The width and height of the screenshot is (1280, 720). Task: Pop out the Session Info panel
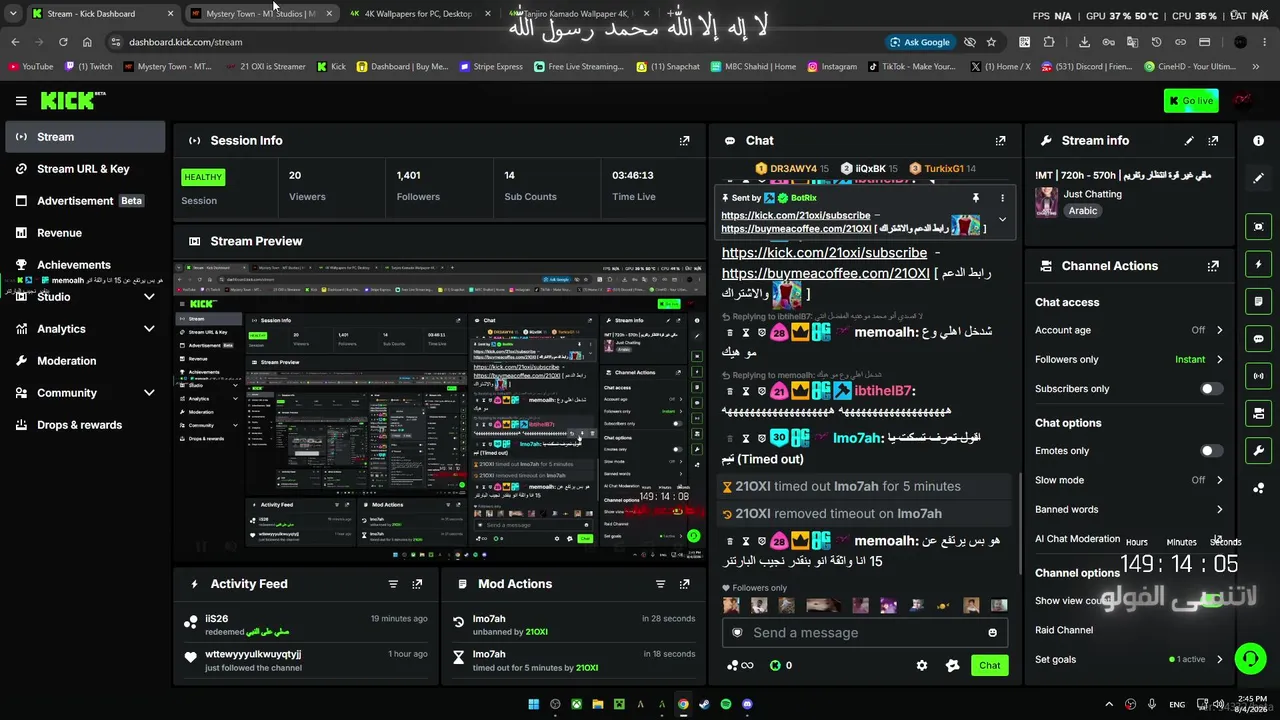tap(684, 141)
